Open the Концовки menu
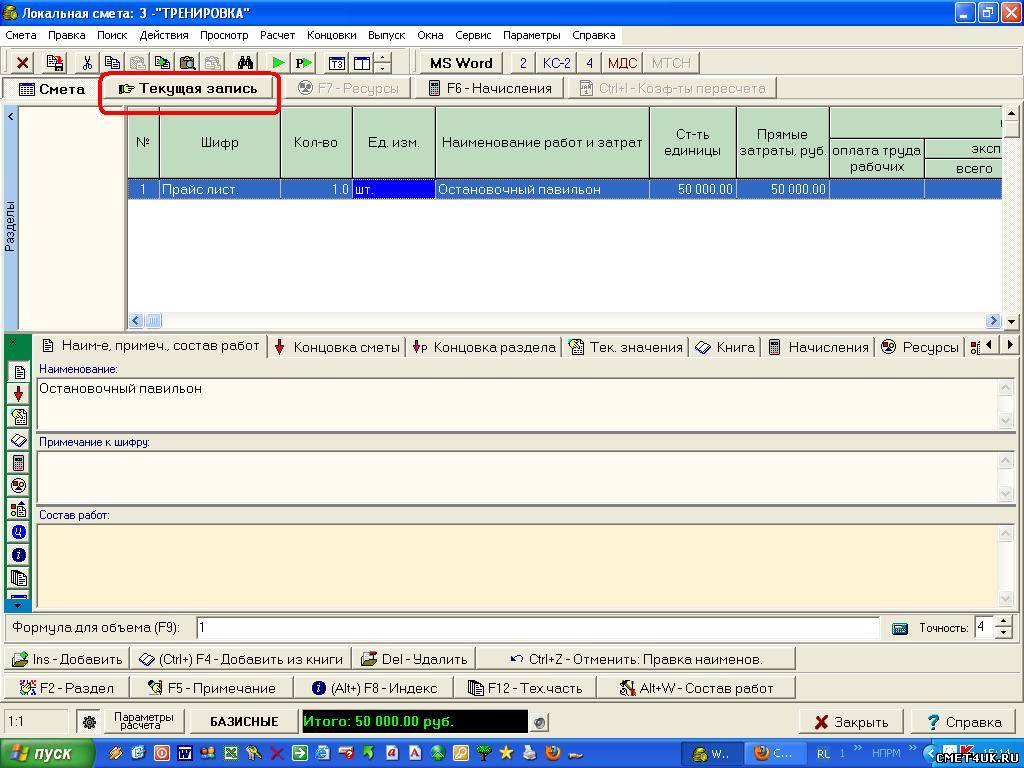This screenshot has height=768, width=1024. pos(332,35)
